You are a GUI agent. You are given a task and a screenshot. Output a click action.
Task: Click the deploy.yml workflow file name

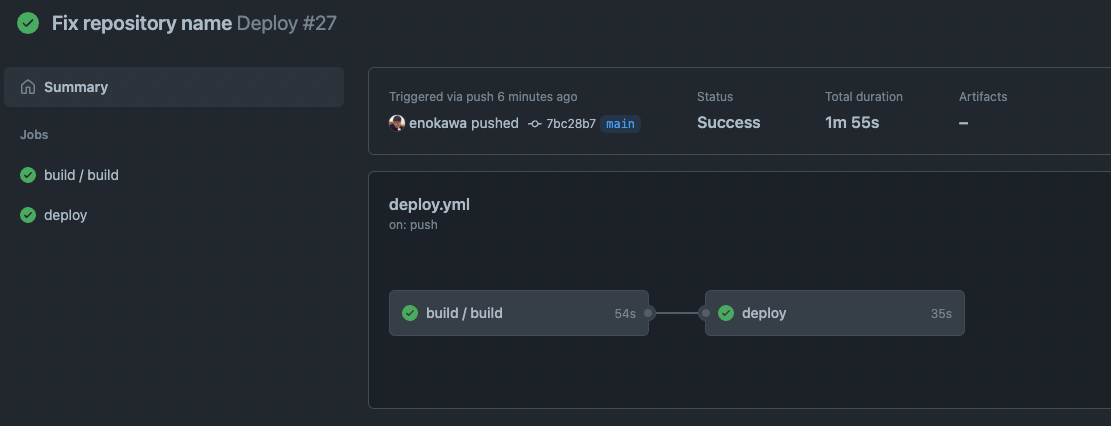coord(429,205)
